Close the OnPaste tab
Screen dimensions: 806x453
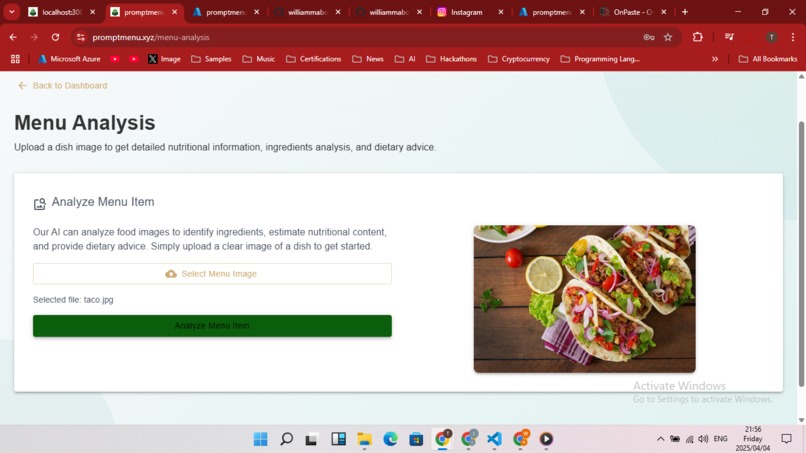point(664,12)
